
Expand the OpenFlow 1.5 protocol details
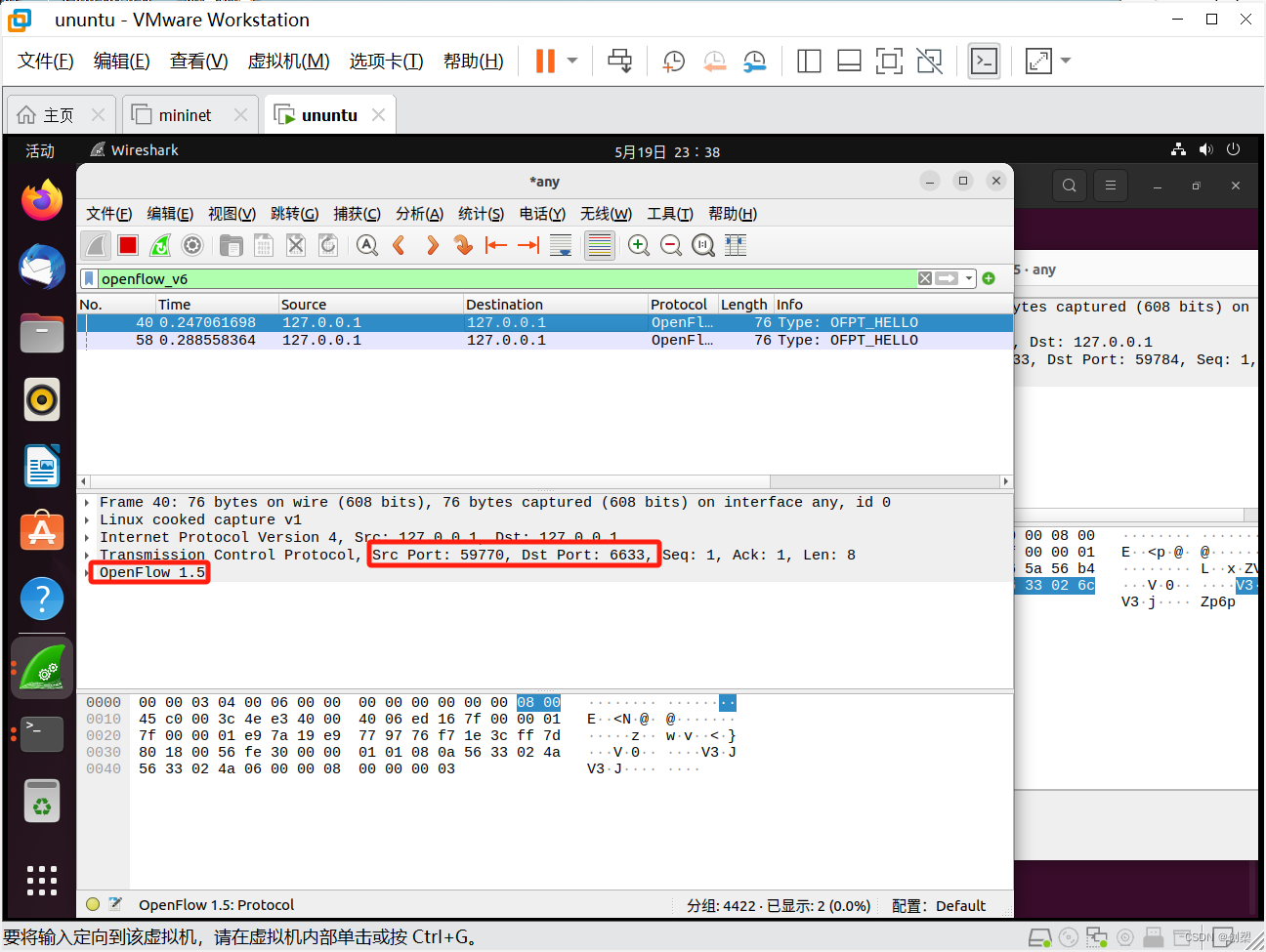(86, 572)
